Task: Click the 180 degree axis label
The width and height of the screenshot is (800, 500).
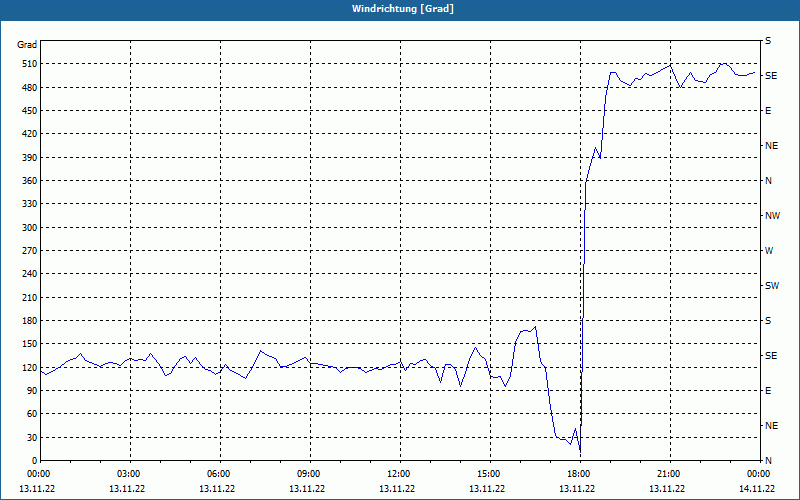Action: pyautogui.click(x=30, y=321)
